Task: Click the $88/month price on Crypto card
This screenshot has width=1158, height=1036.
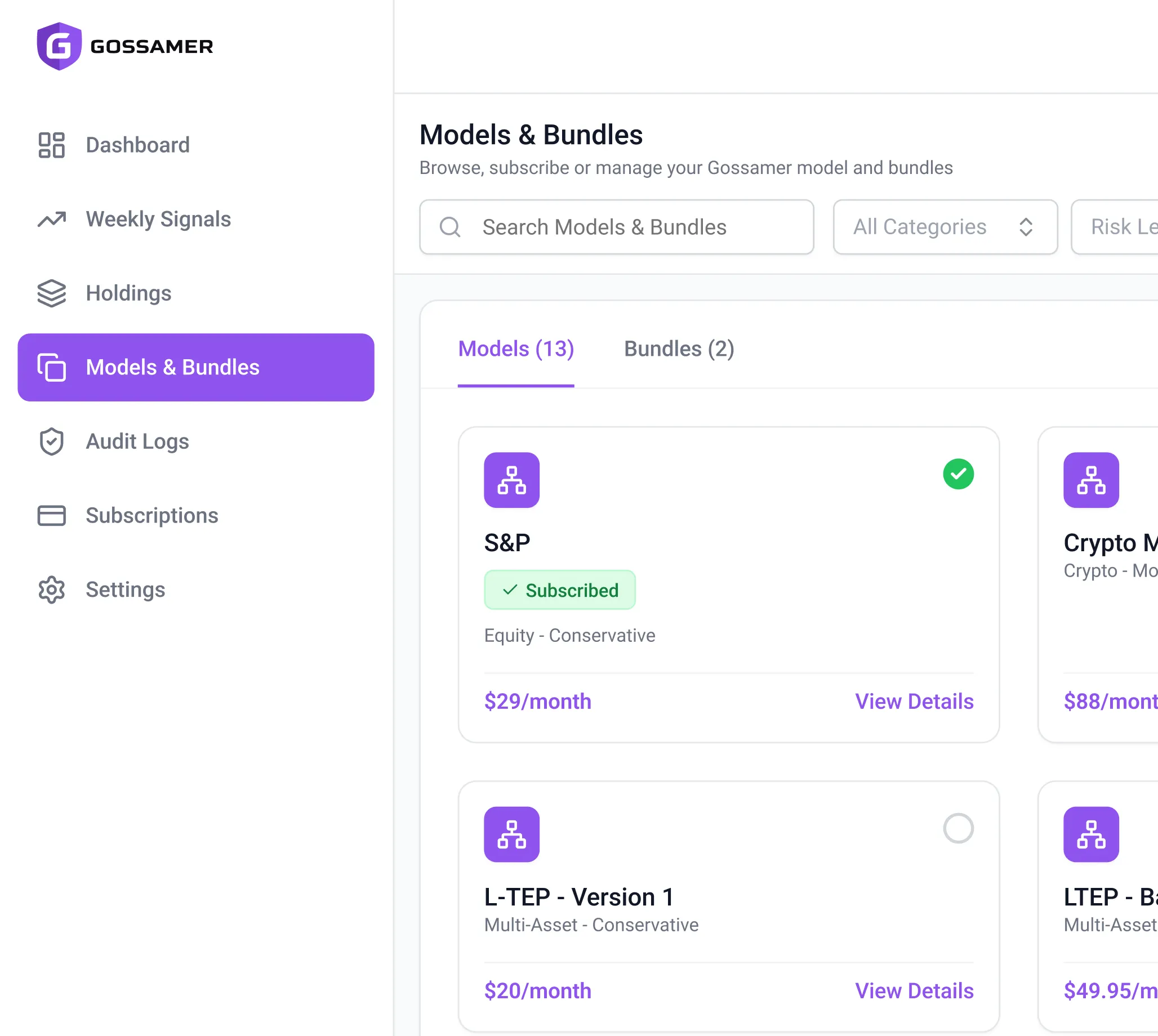Action: [x=1111, y=702]
